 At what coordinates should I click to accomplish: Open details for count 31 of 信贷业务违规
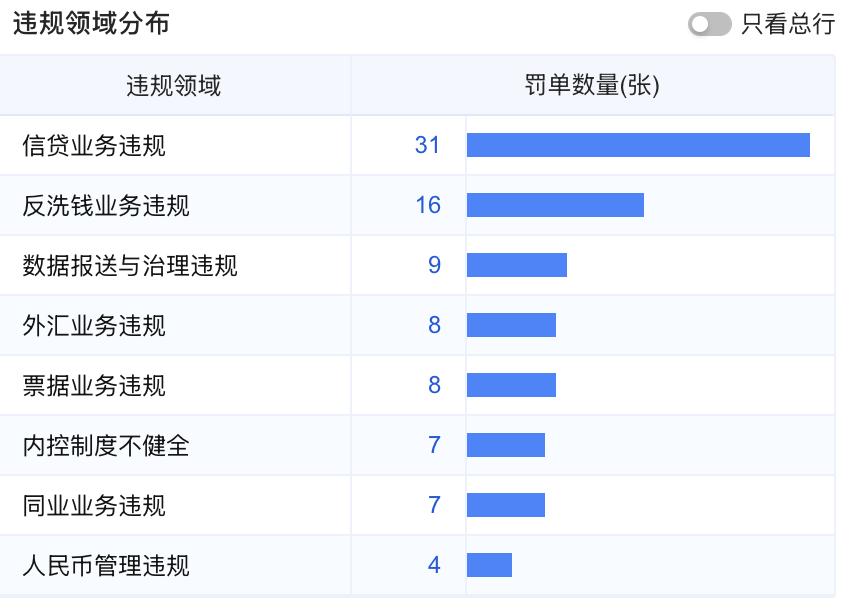434,145
